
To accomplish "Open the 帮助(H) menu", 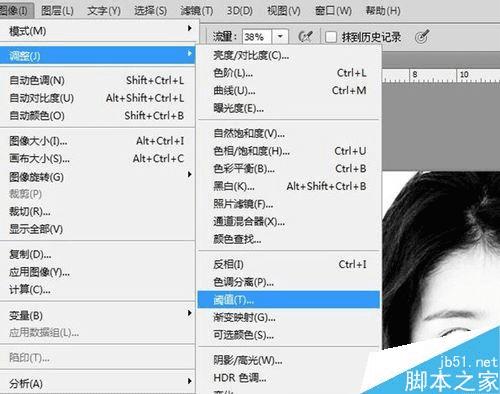I will (383, 11).
